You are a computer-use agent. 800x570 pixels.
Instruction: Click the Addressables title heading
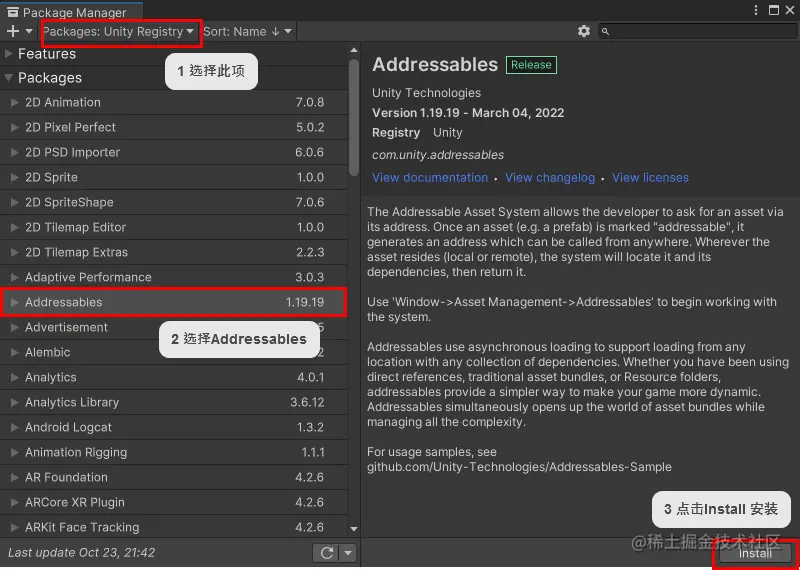tap(435, 65)
